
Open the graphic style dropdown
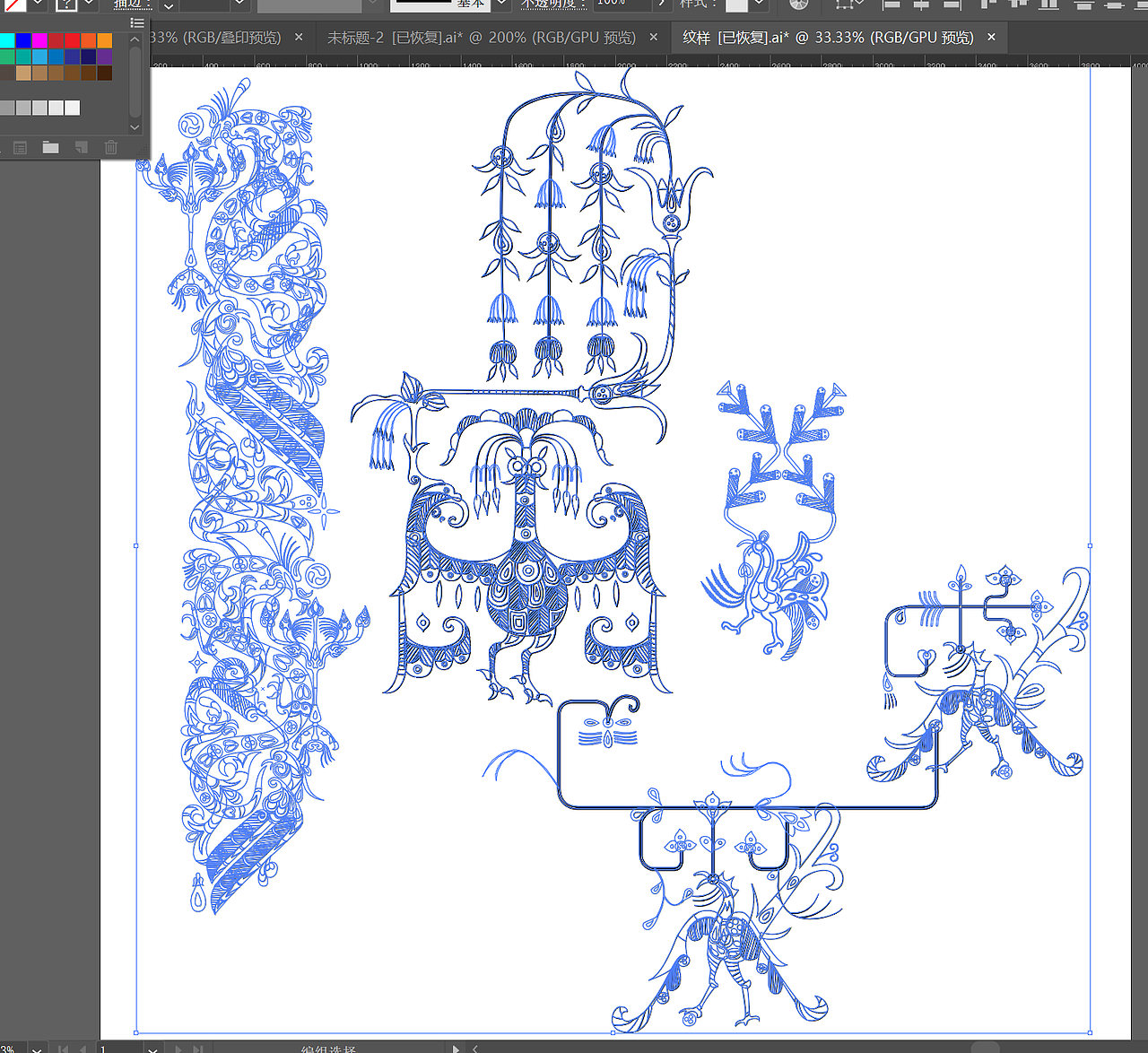pyautogui.click(x=760, y=4)
